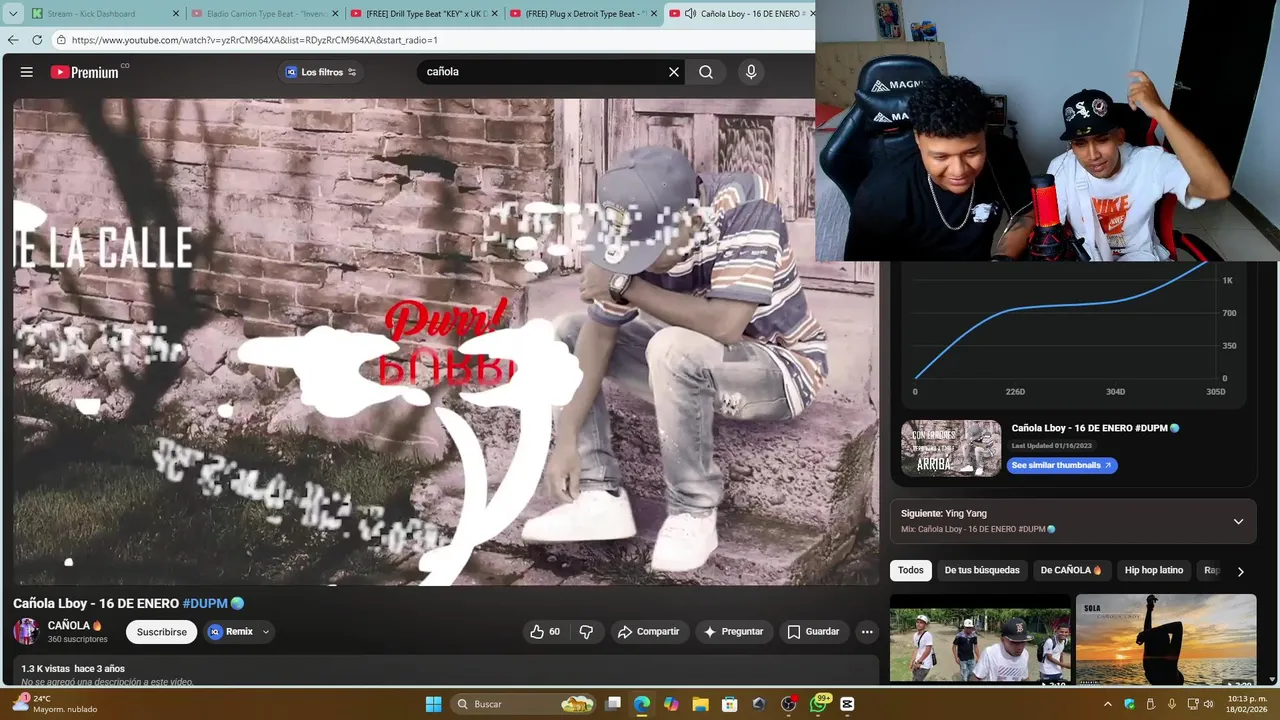The image size is (1280, 720).
Task: Open the Compartir share button
Action: (x=648, y=632)
